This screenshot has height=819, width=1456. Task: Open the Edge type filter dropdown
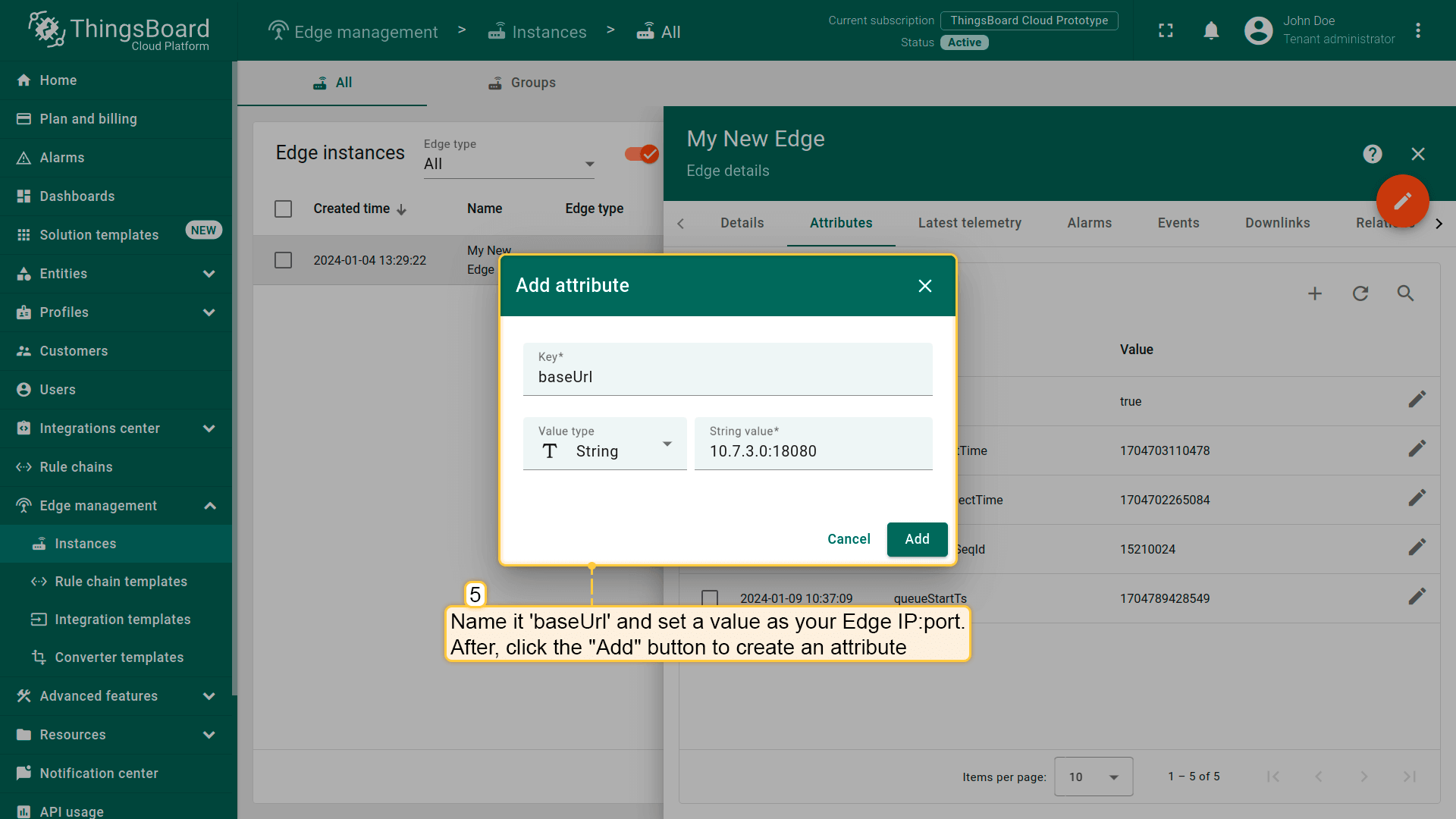click(x=508, y=164)
